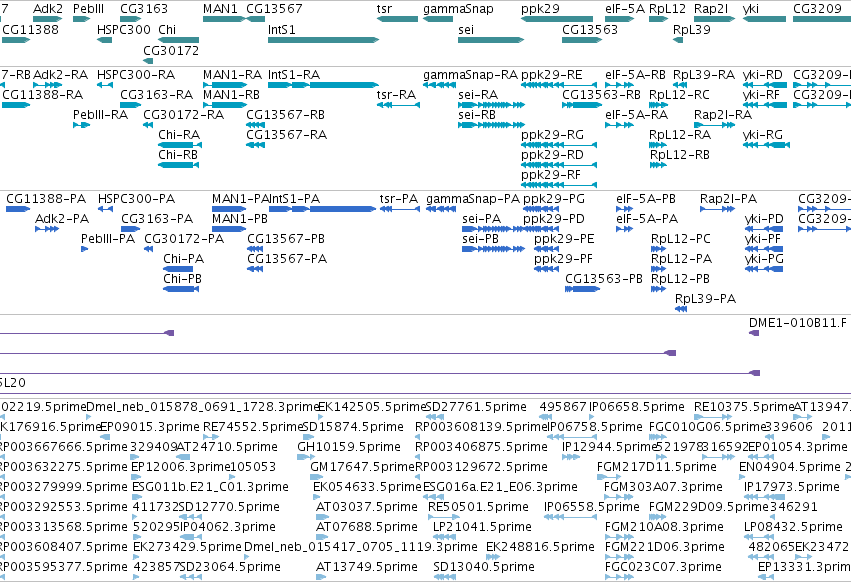Click the IntS1-PA coding feature

(323, 209)
